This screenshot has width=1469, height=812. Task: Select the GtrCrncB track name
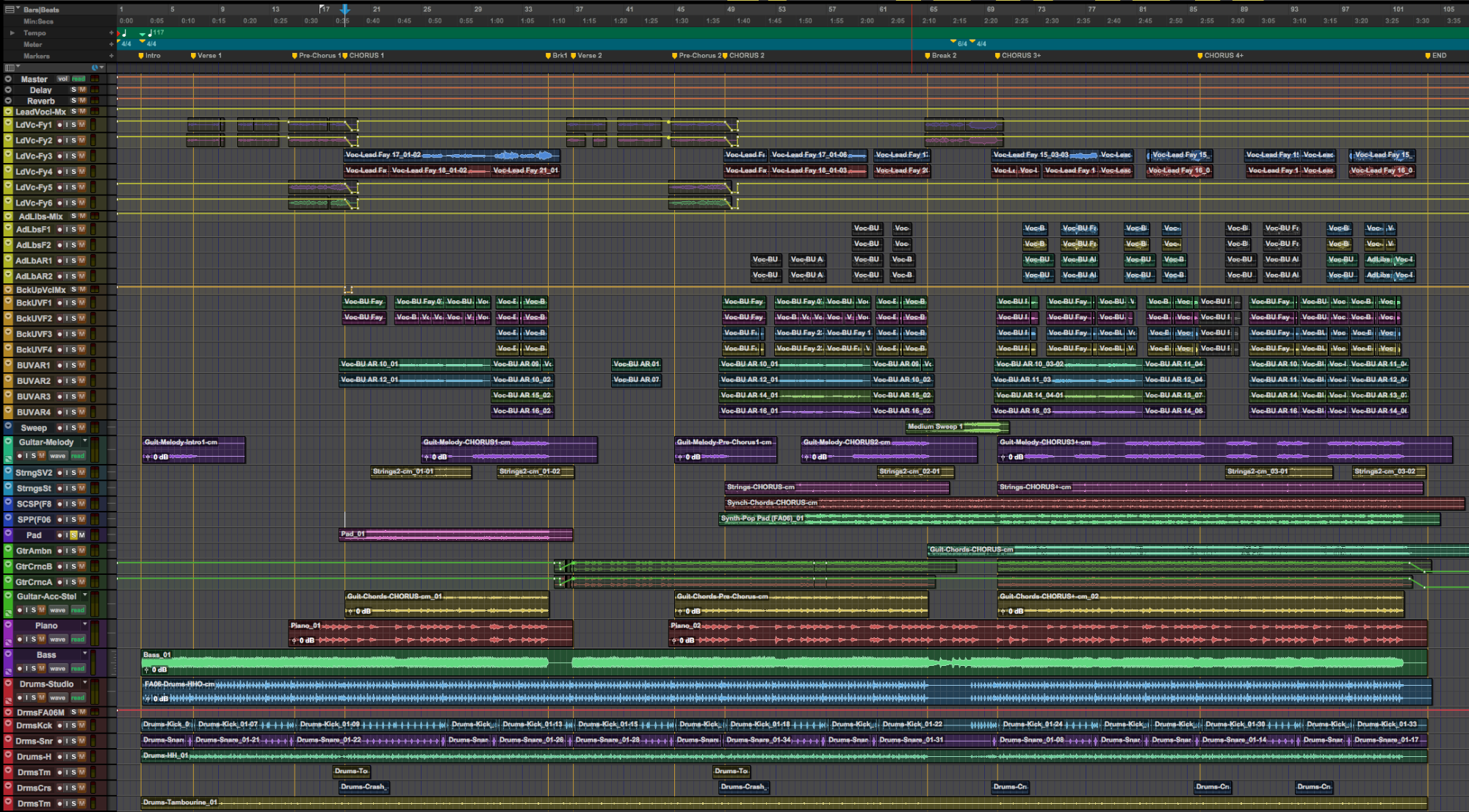[34, 567]
